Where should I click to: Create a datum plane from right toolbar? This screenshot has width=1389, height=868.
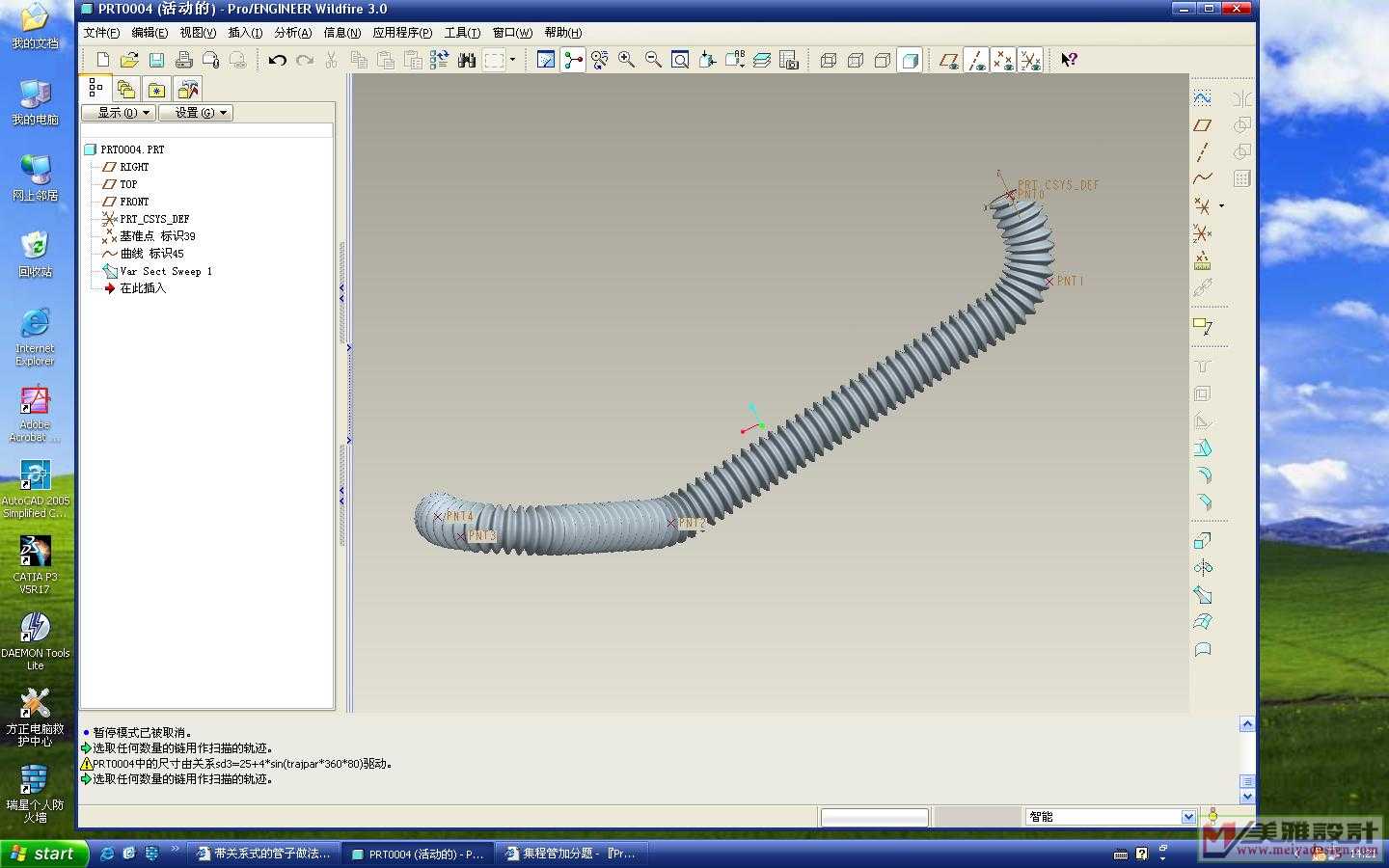coord(1202,125)
